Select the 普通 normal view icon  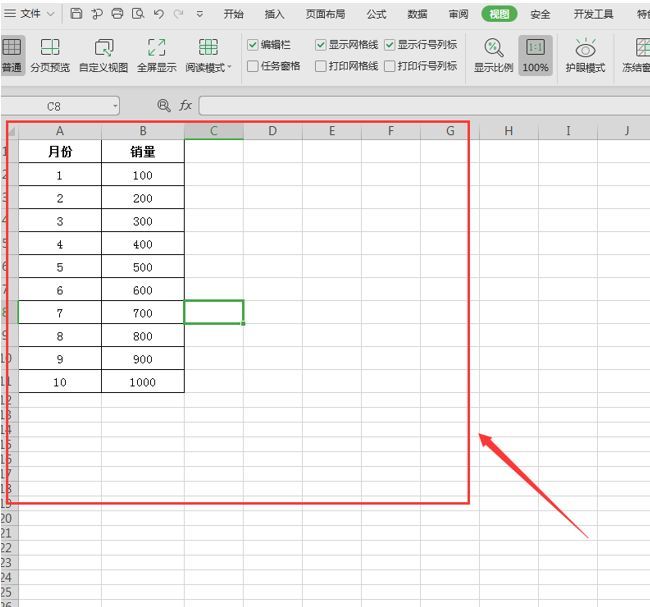click(12, 55)
